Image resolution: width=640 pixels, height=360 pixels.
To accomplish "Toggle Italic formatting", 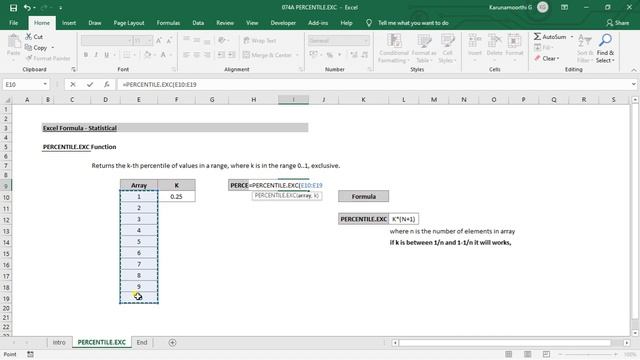I will [96, 55].
